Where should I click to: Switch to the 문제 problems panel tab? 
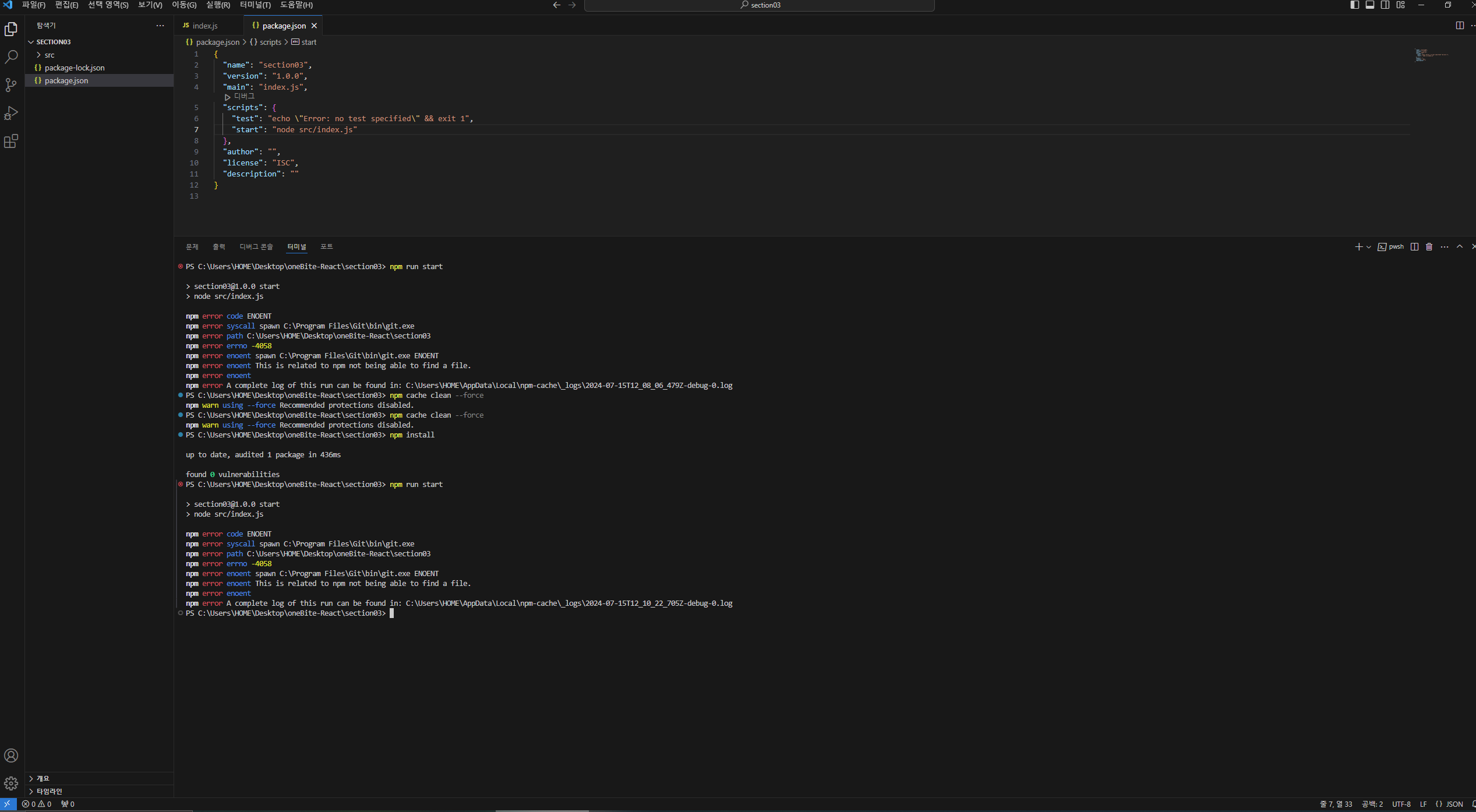tap(192, 247)
